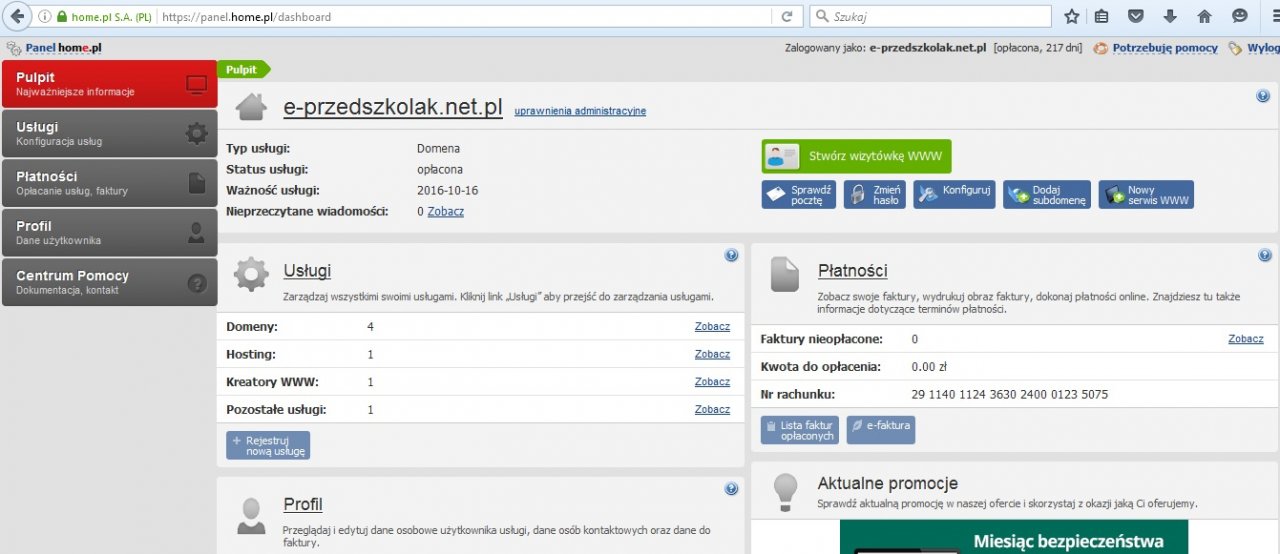Open help icon in Płatności panel
This screenshot has height=554, width=1280.
(x=1264, y=256)
